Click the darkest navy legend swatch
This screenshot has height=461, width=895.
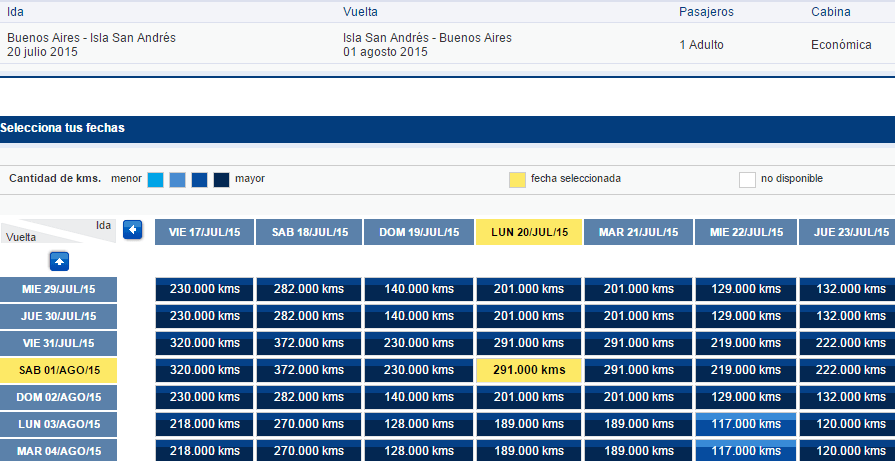(x=221, y=180)
